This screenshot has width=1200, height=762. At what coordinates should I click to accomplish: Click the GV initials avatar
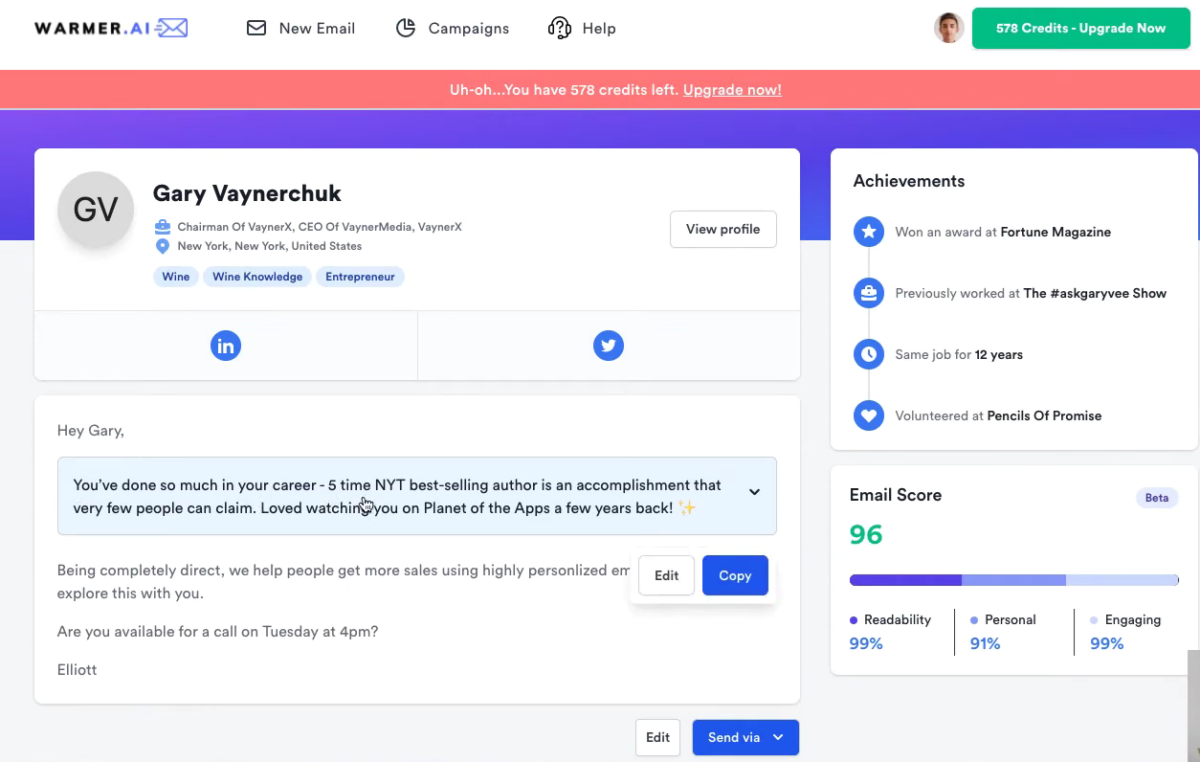point(96,210)
